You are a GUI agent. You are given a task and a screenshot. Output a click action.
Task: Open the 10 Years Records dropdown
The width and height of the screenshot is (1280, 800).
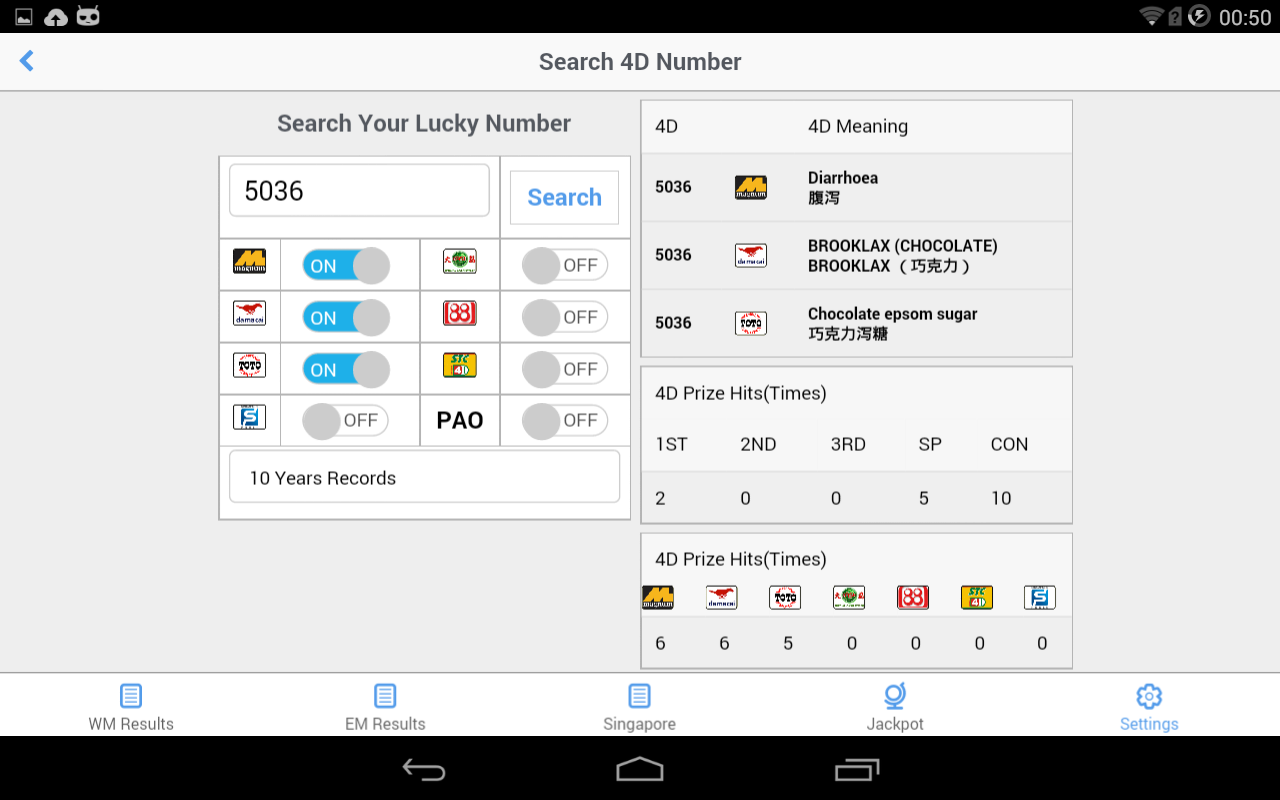[x=424, y=477]
